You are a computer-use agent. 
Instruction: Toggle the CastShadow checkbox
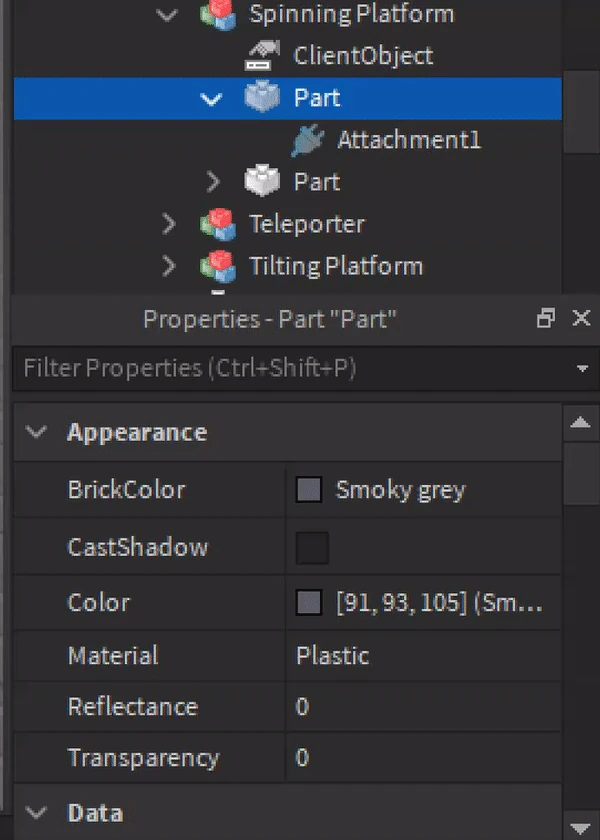coord(312,548)
